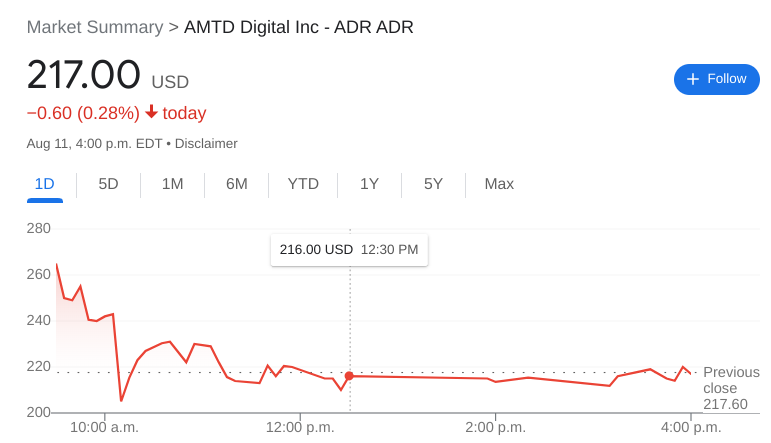This screenshot has height=443, width=771.
Task: Click the 216.00 USD price tooltip
Action: pyautogui.click(x=349, y=249)
